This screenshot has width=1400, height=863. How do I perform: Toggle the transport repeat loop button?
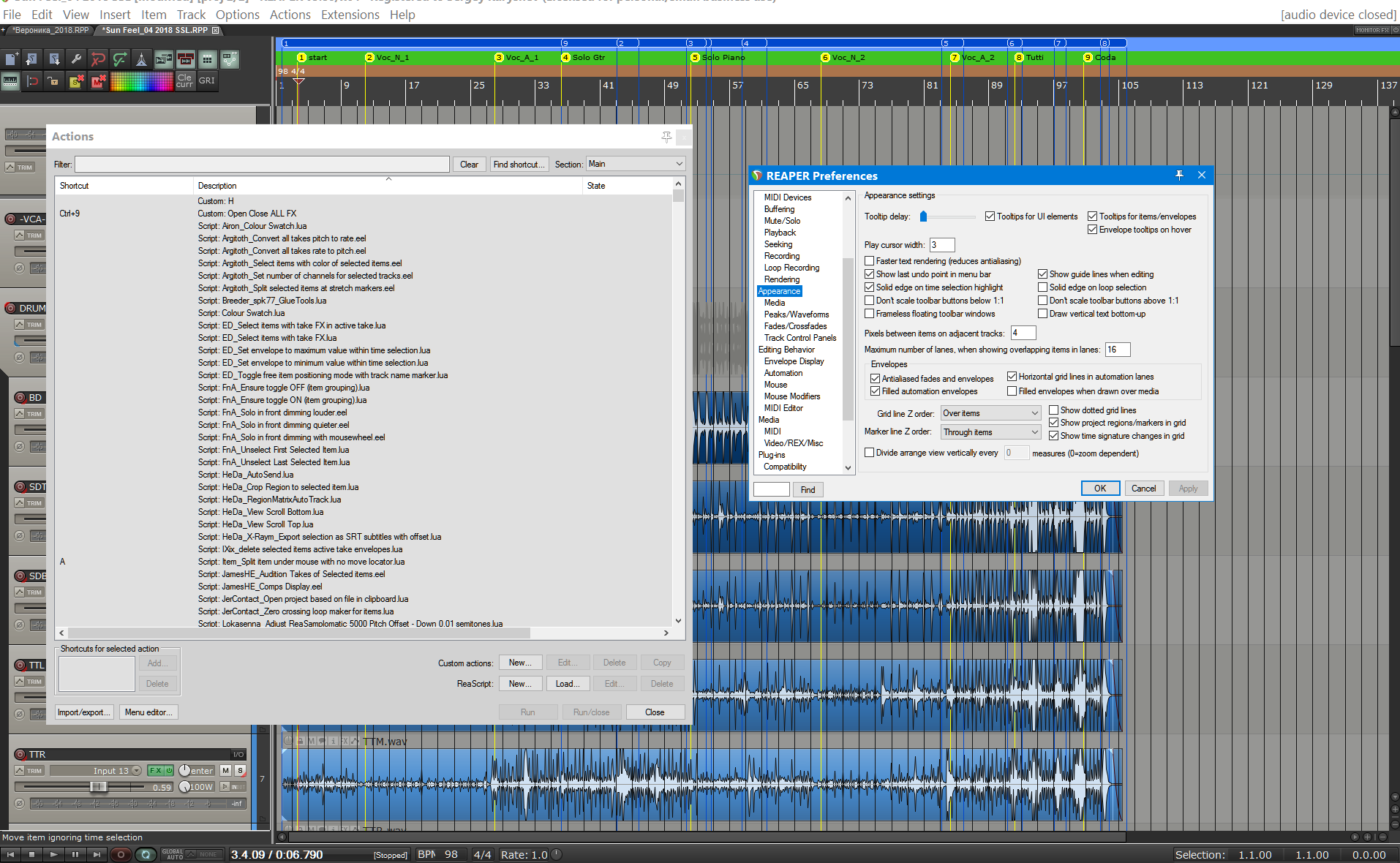146,854
